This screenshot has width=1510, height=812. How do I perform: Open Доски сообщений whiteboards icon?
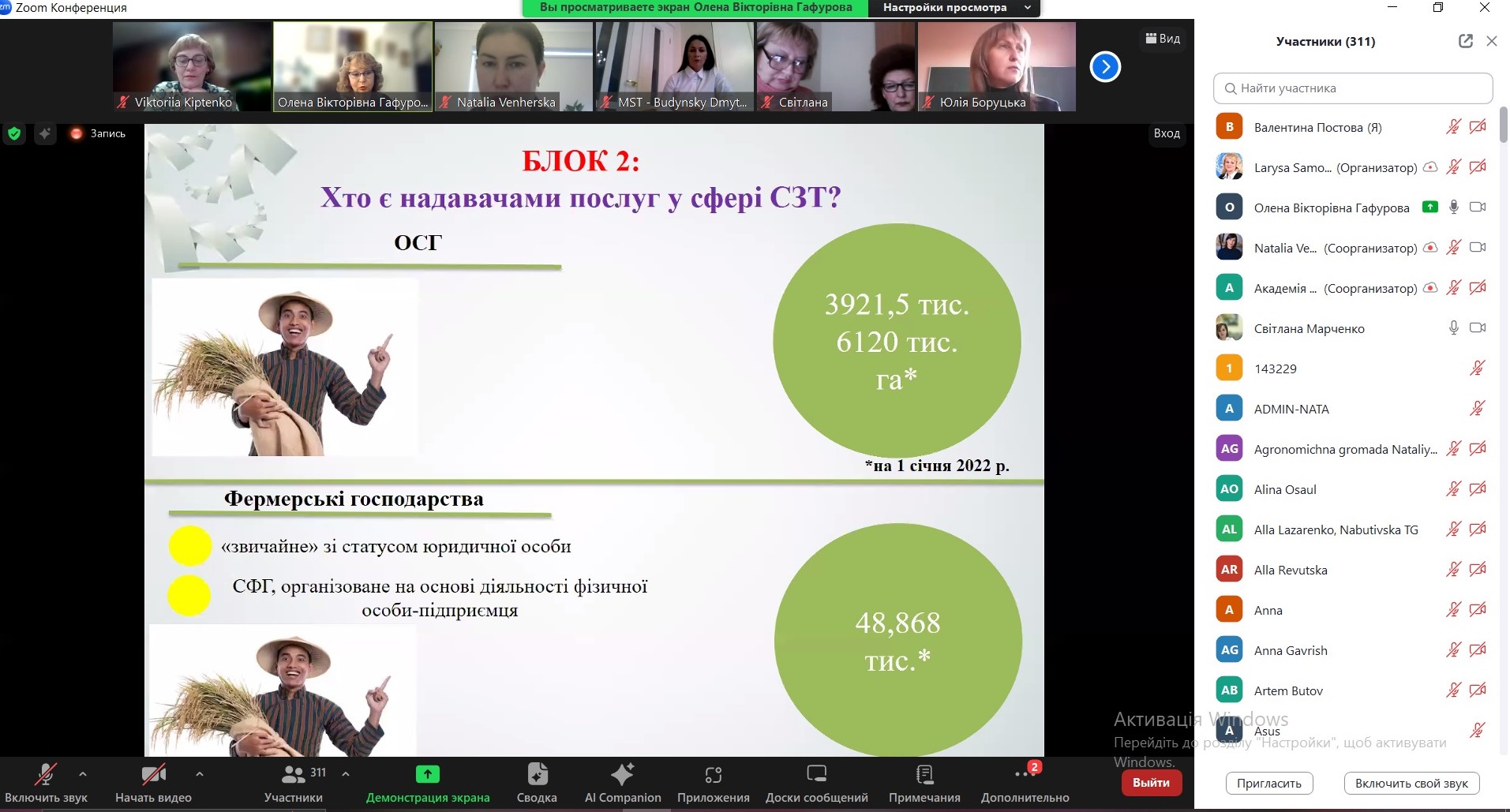click(x=816, y=775)
